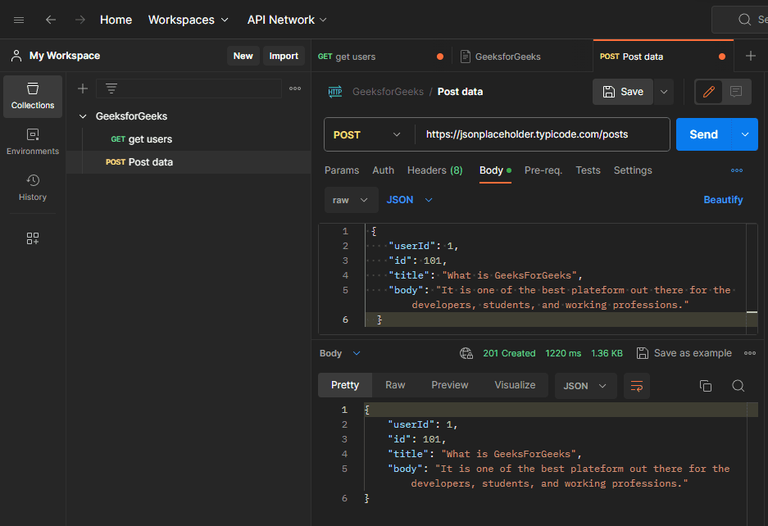Open the Environments sidebar icon
This screenshot has width=768, height=526.
(x=33, y=141)
